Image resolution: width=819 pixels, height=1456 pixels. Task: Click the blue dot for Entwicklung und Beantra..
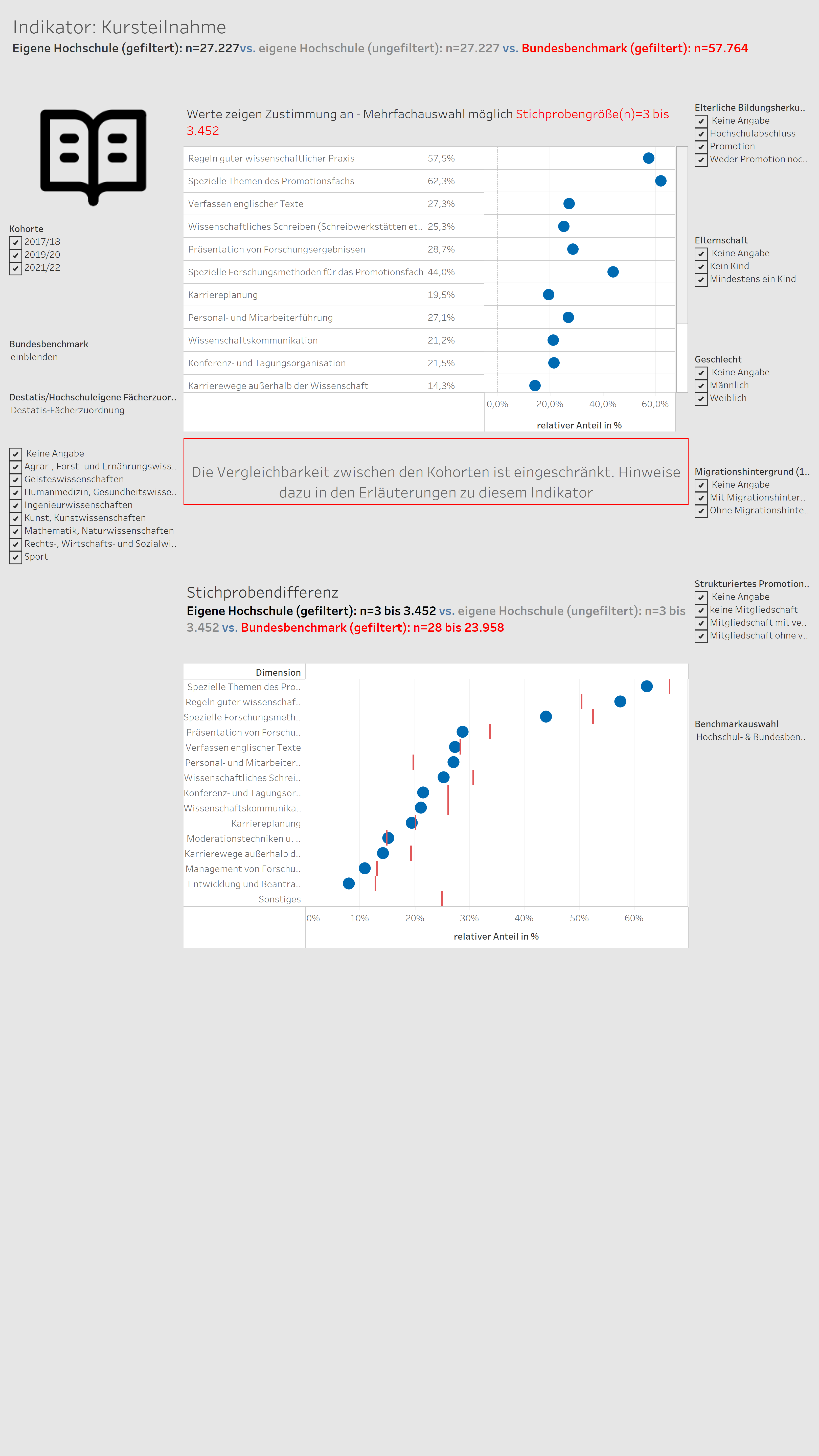[349, 883]
